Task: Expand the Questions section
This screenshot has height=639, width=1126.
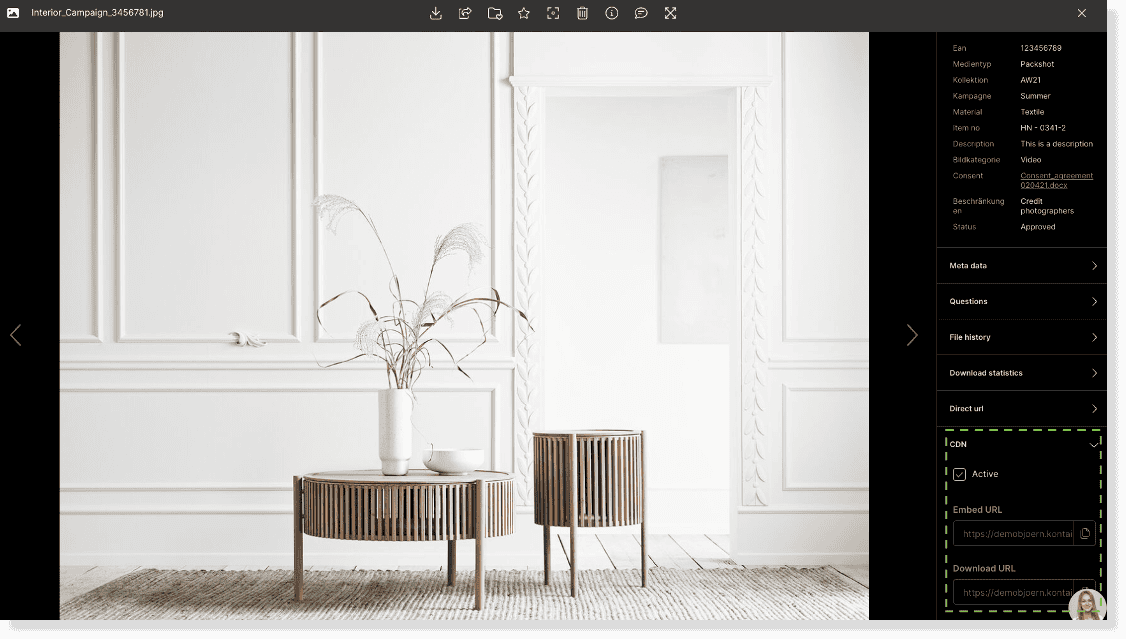Action: click(x=1021, y=302)
